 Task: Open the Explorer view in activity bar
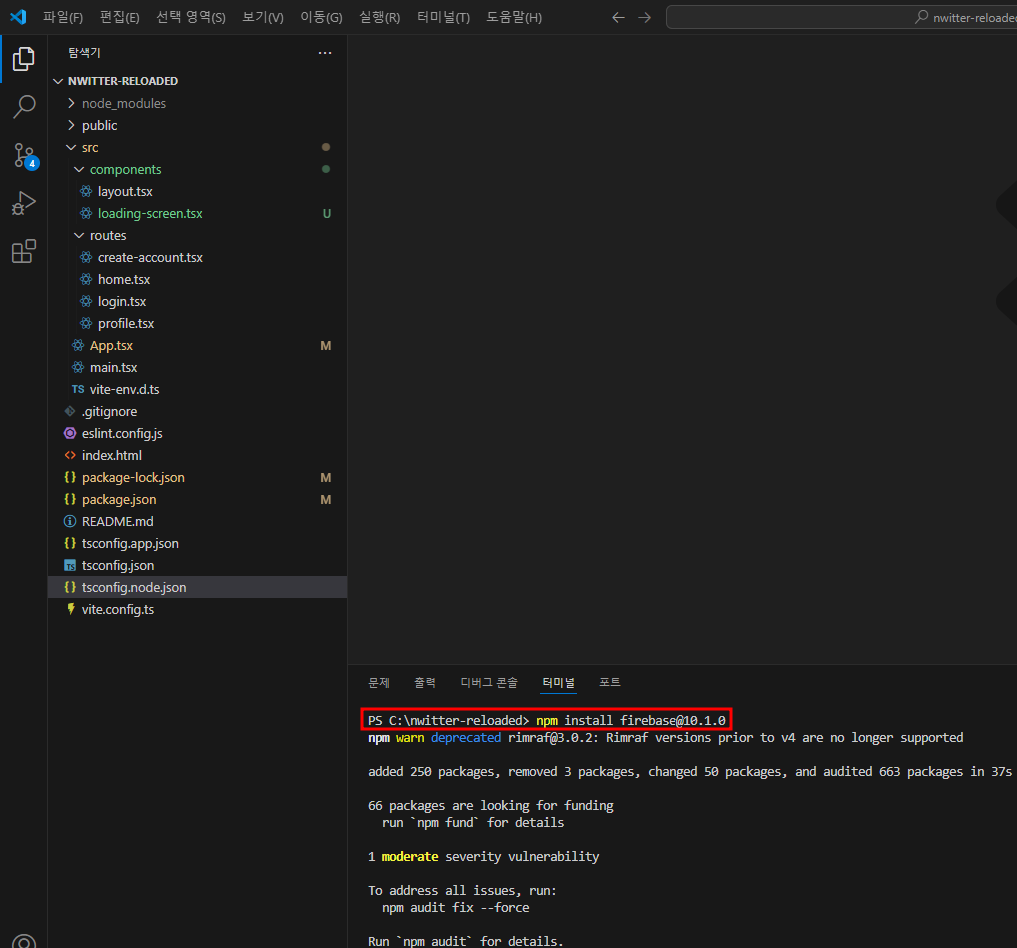[23, 59]
